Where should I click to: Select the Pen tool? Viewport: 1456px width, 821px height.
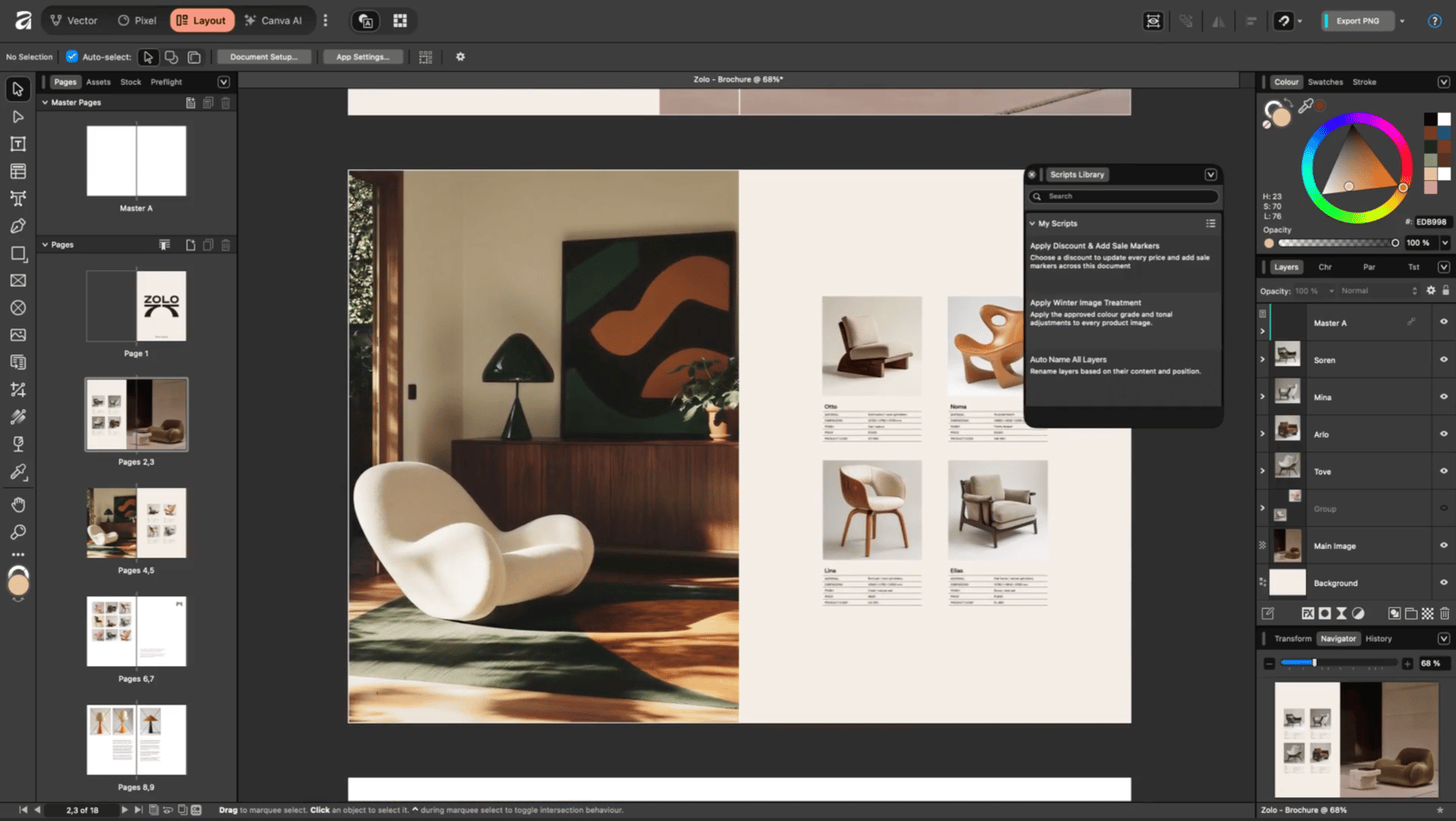coord(17,226)
